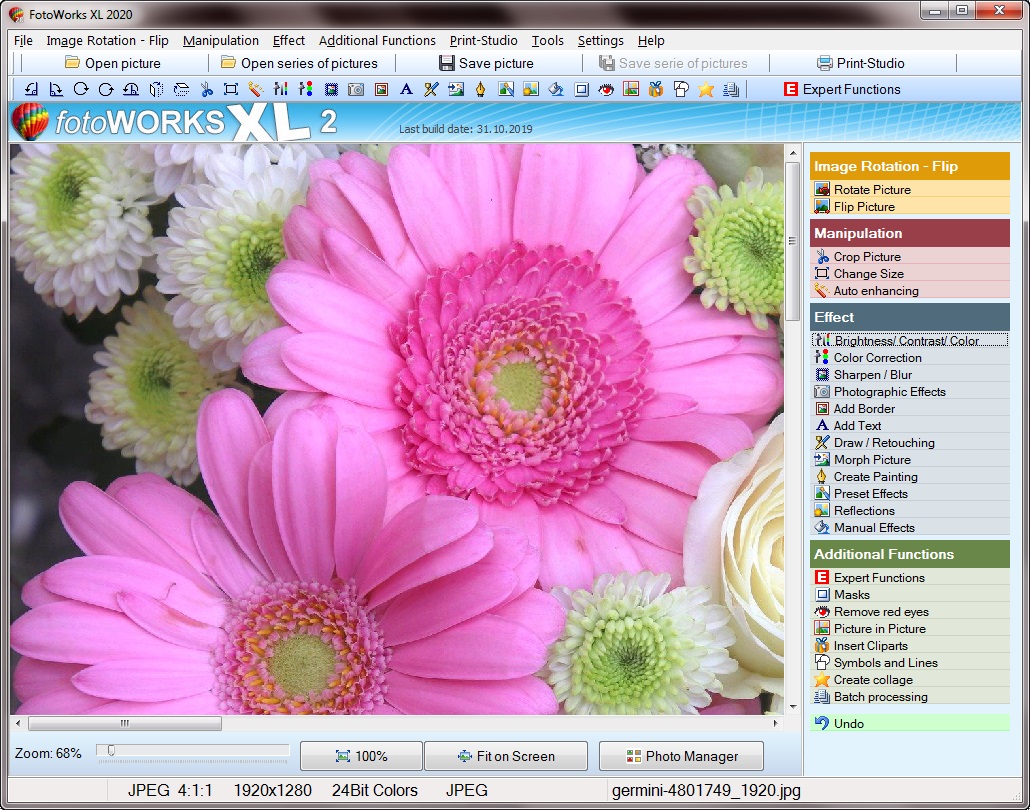1030x810 pixels.
Task: Click the vertical scrollbar down arrow
Action: 794,707
